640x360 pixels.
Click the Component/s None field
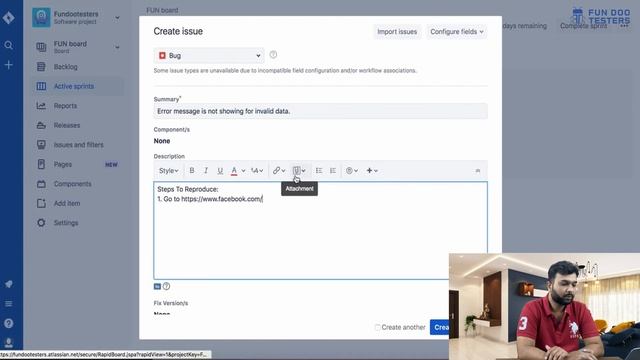[x=162, y=141]
